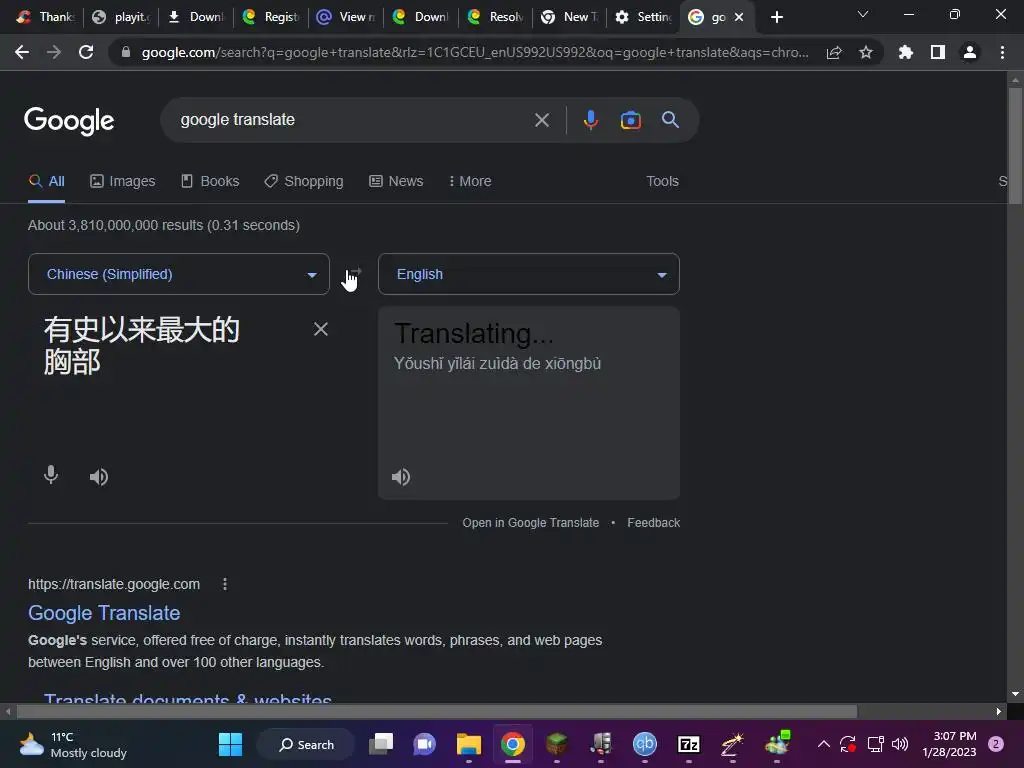Switch to the playit browser tab
This screenshot has width=1024, height=768.
[121, 17]
